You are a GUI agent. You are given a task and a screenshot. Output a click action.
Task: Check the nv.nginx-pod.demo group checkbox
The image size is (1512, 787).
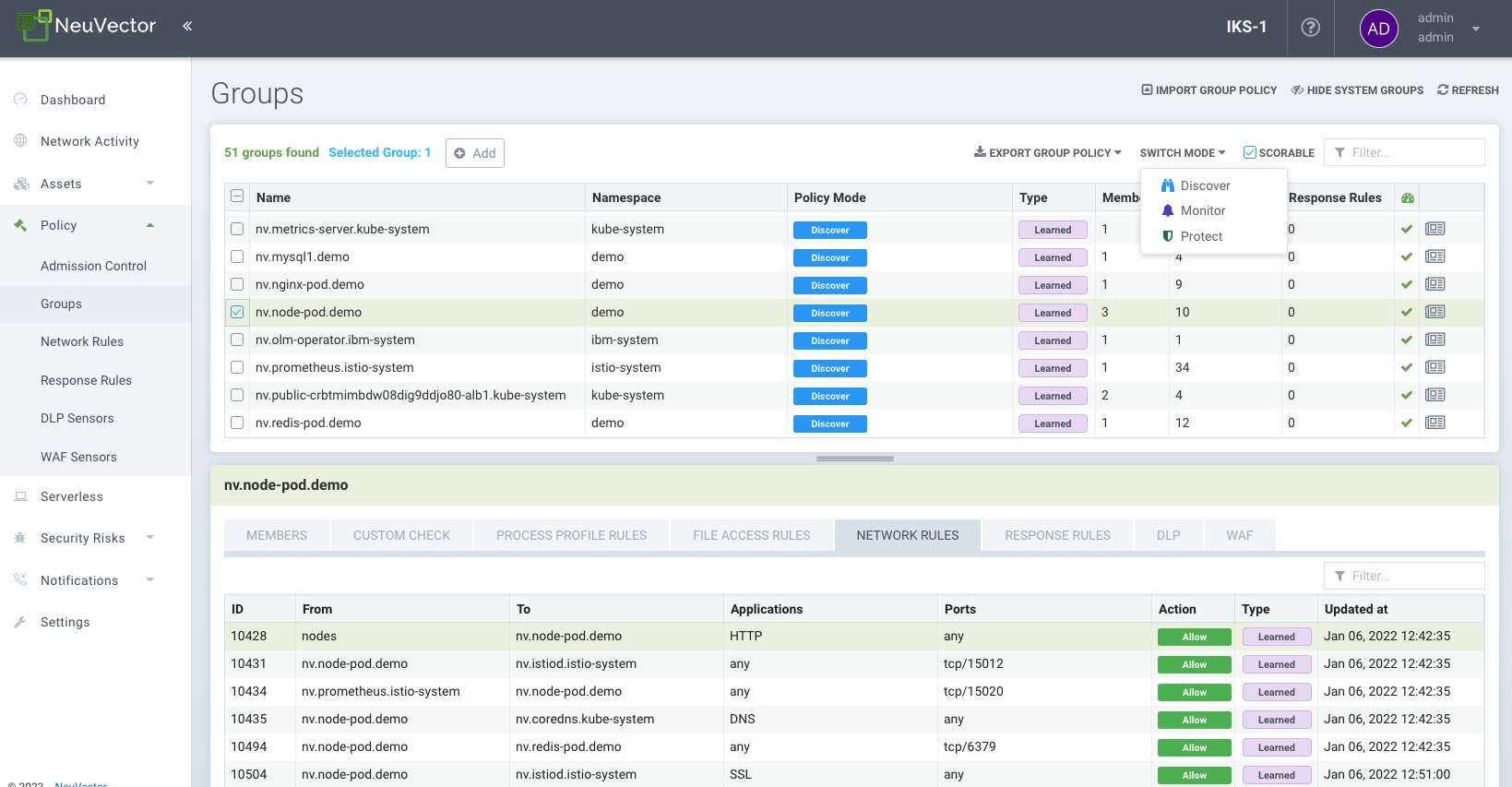tap(237, 284)
